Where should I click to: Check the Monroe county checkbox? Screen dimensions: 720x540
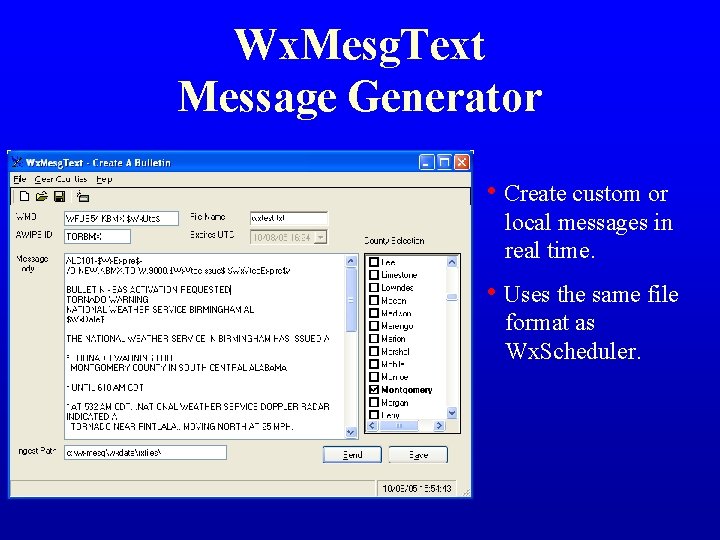[374, 377]
